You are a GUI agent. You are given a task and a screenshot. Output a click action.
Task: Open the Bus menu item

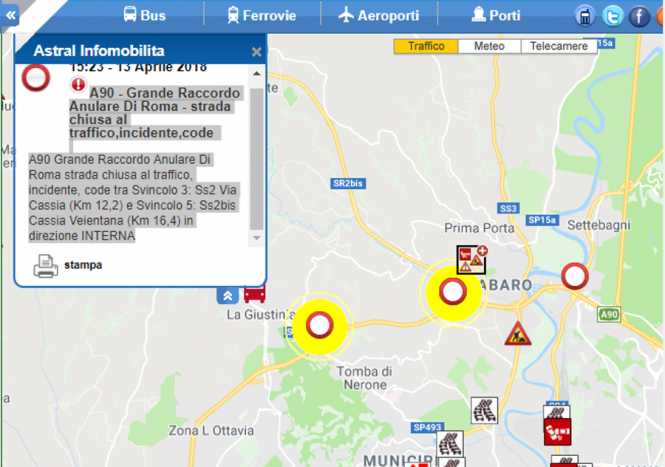coord(144,15)
